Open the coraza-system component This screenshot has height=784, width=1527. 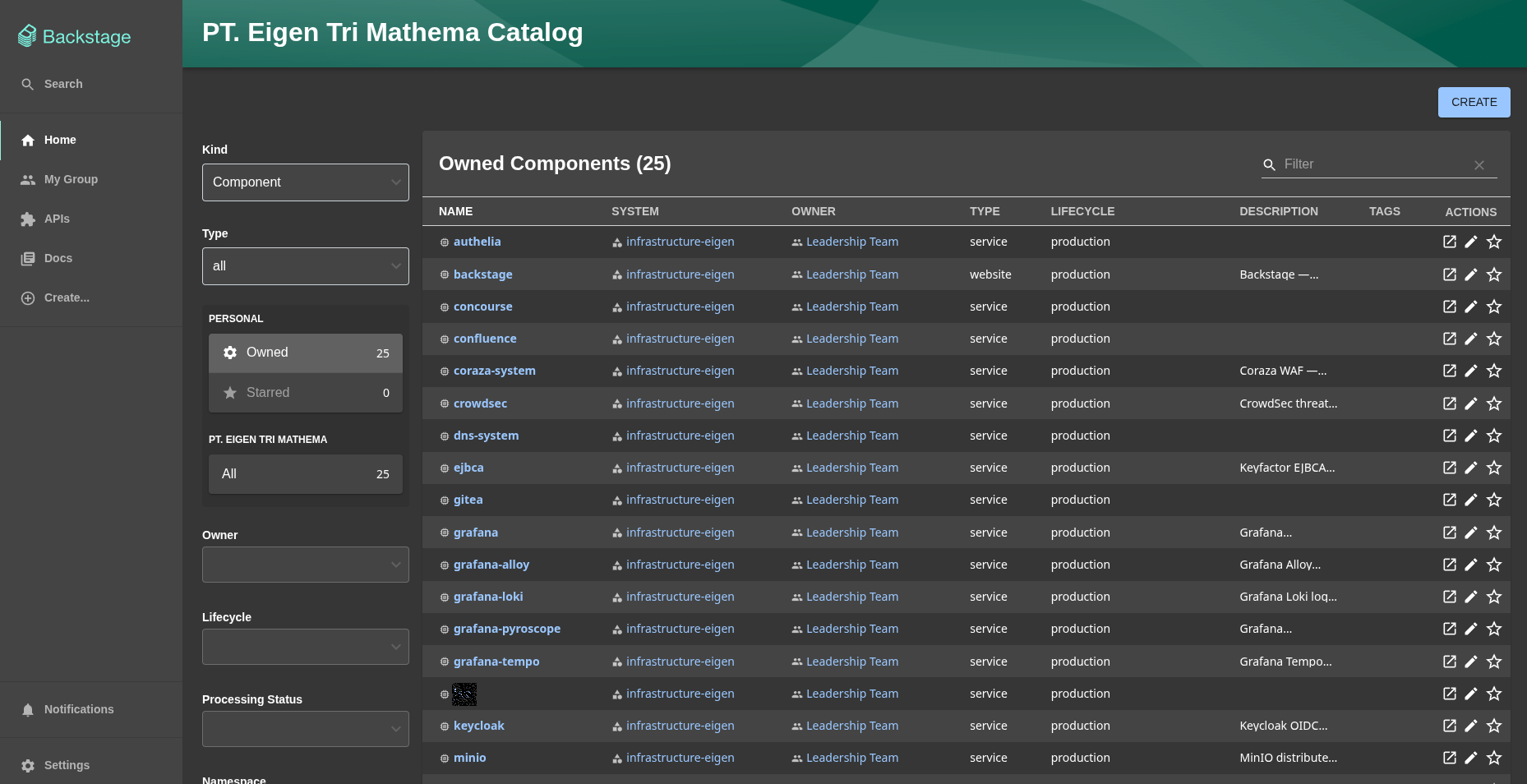coord(495,371)
